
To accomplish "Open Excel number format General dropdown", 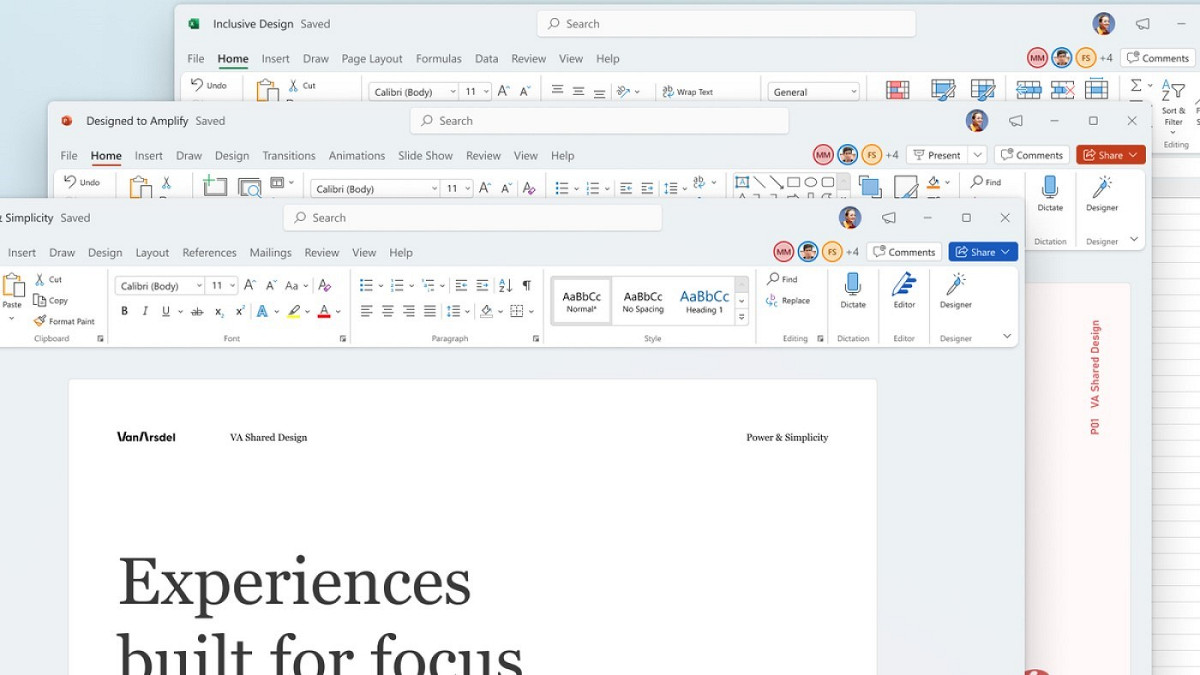I will click(x=853, y=92).
